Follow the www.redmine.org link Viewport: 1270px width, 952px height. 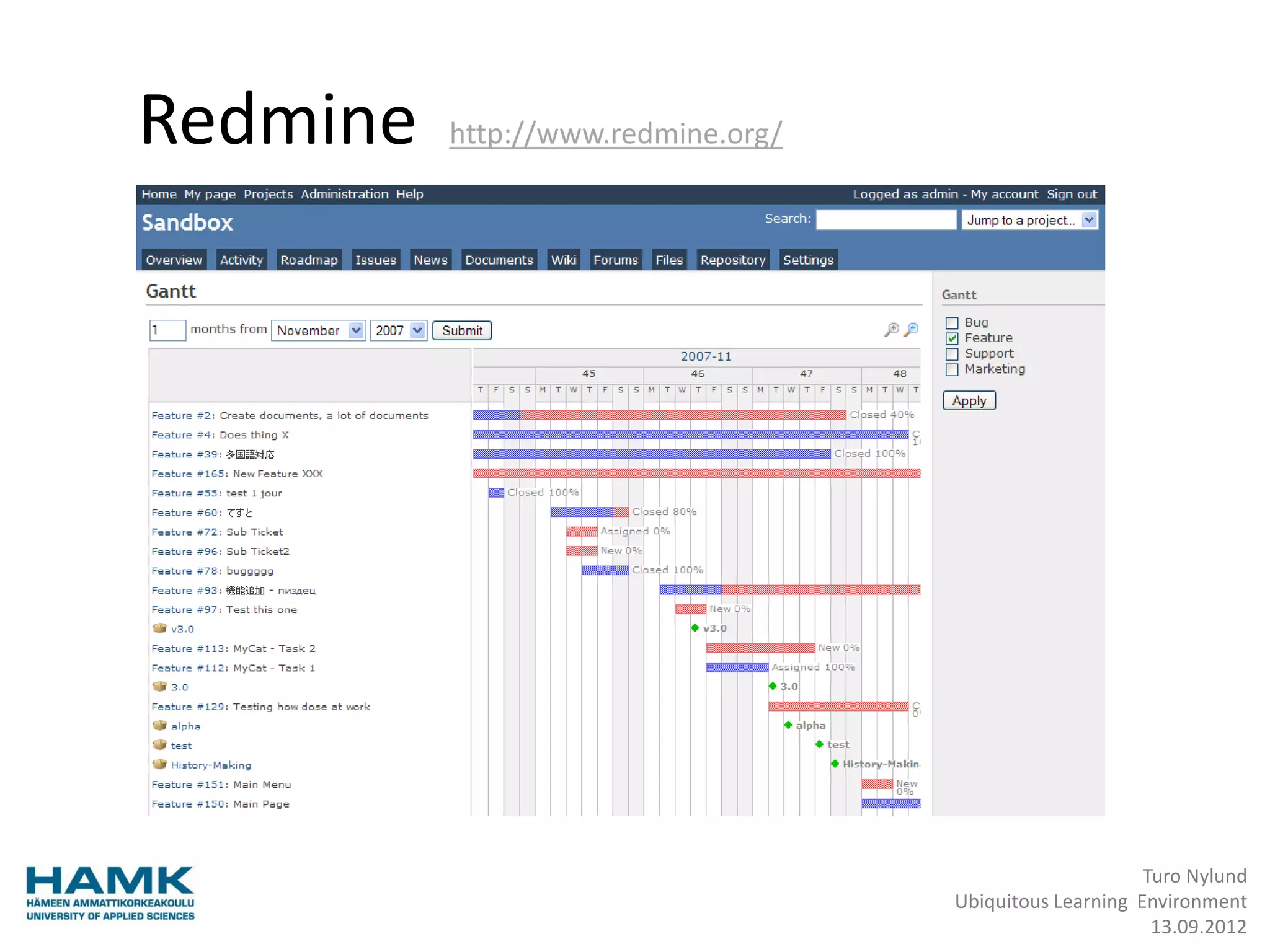616,134
